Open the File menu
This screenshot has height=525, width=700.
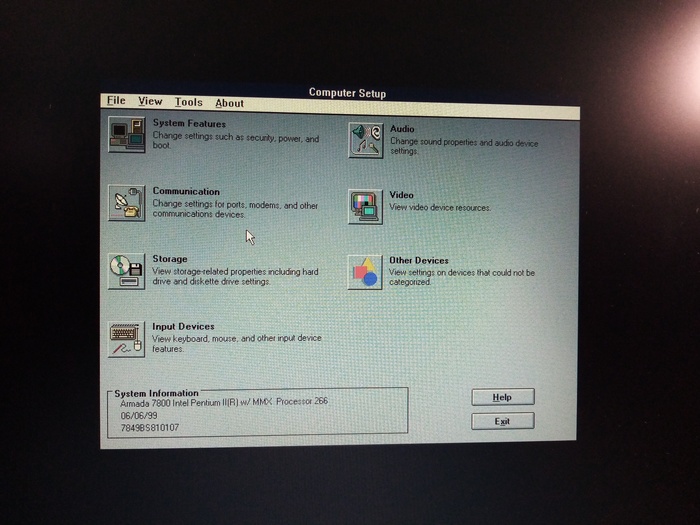(116, 100)
